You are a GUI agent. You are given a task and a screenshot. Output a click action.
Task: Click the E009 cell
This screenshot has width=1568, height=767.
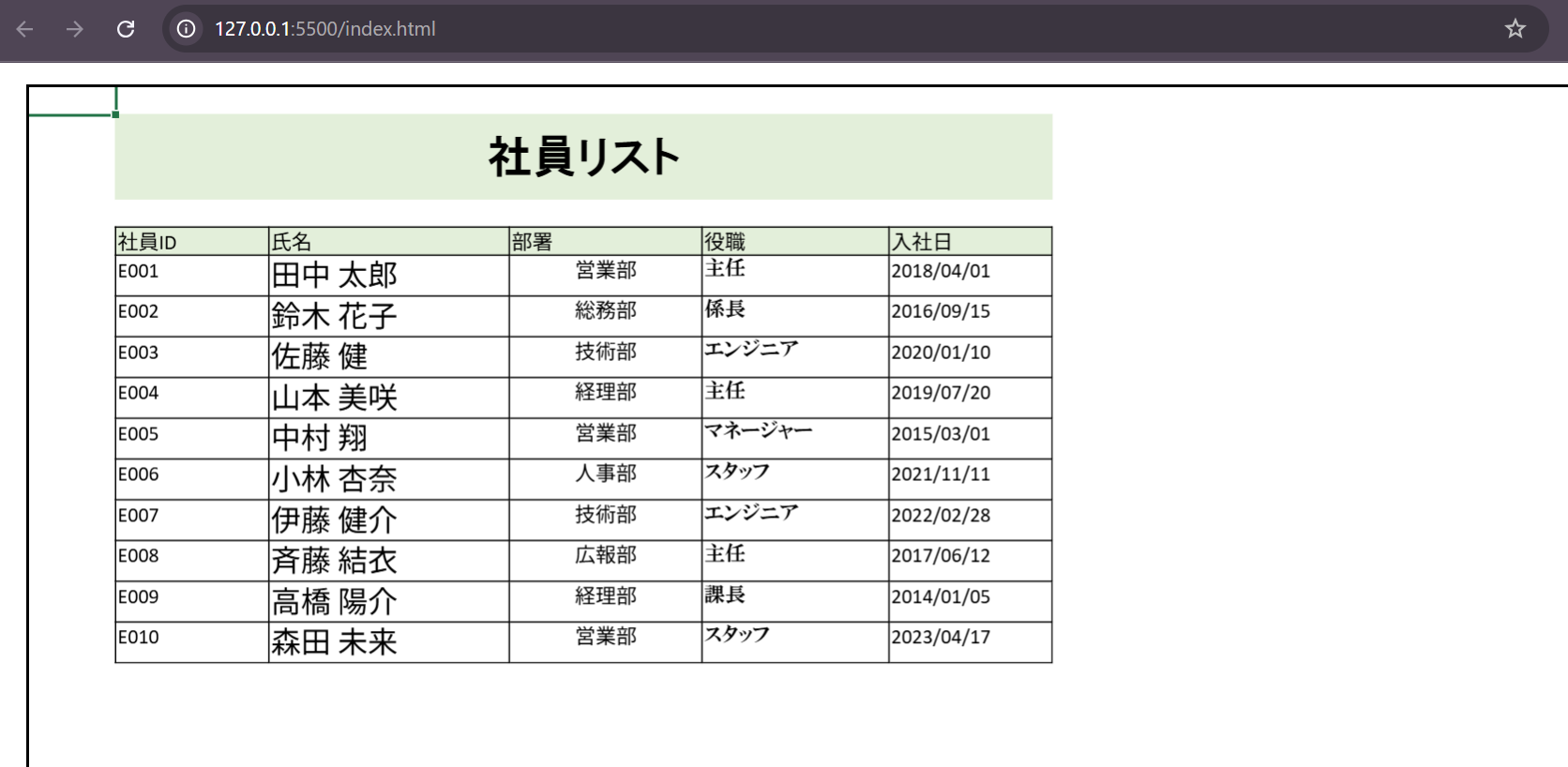coord(191,601)
